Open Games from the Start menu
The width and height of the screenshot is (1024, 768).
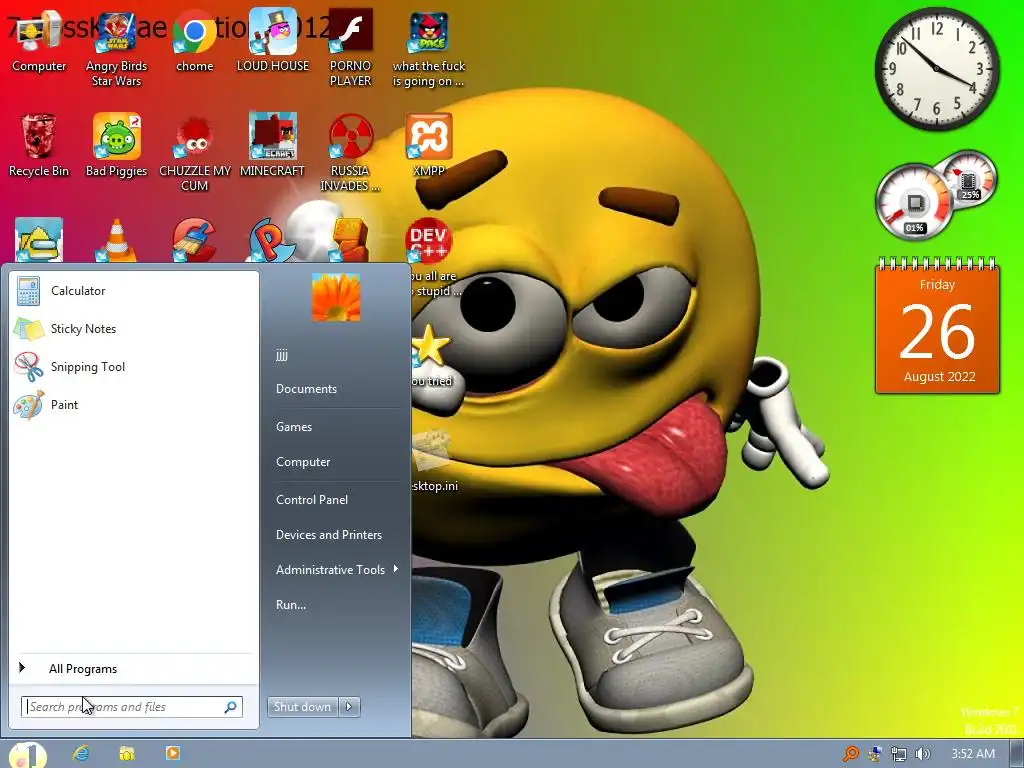(294, 427)
